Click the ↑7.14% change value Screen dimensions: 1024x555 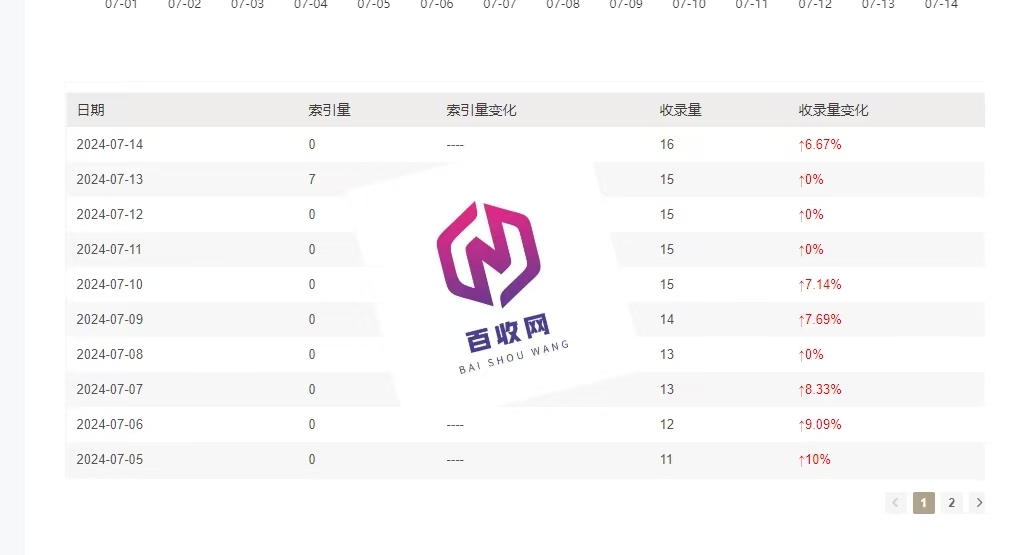(x=820, y=285)
